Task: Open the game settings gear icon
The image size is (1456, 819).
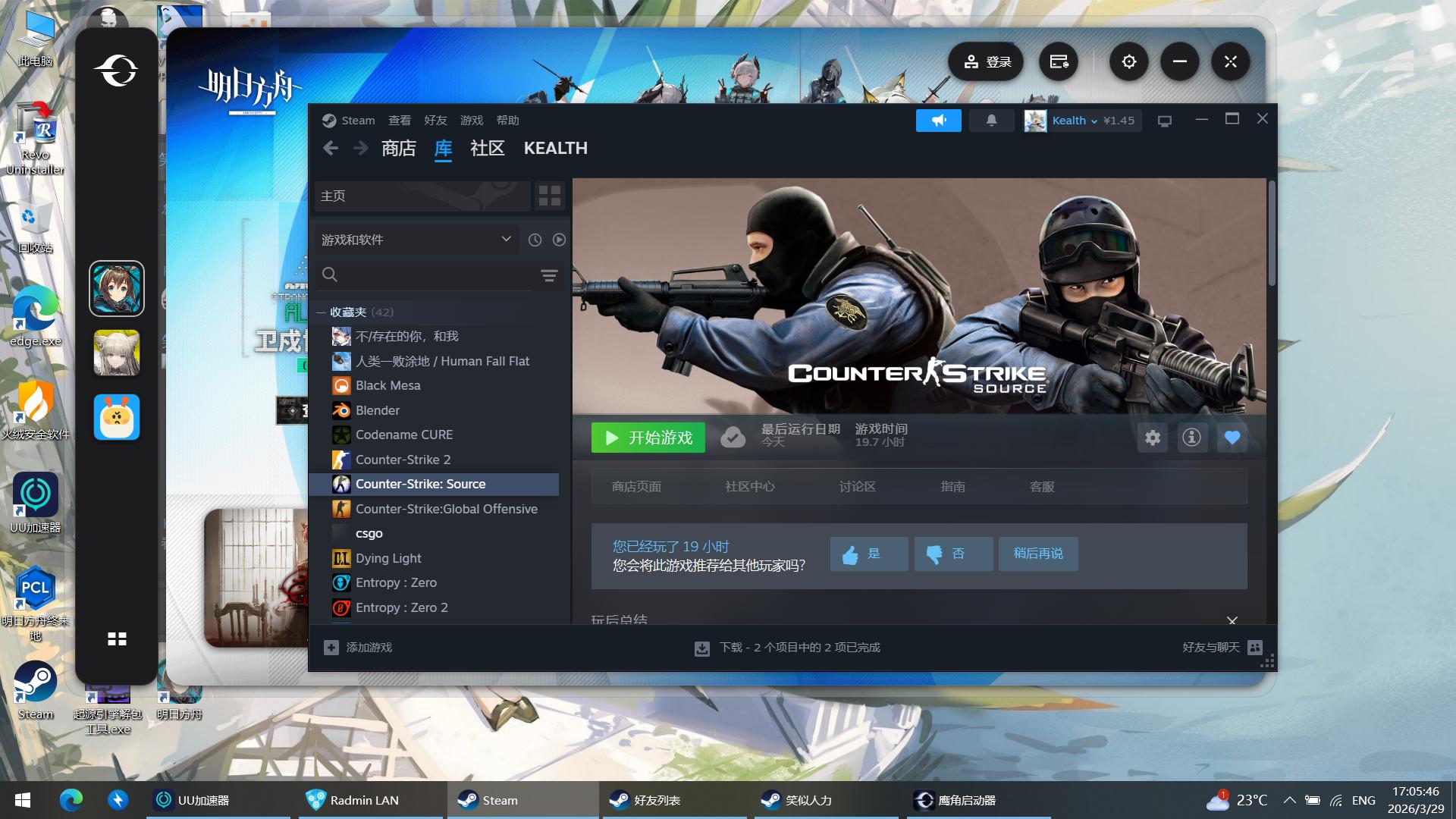Action: (x=1153, y=438)
